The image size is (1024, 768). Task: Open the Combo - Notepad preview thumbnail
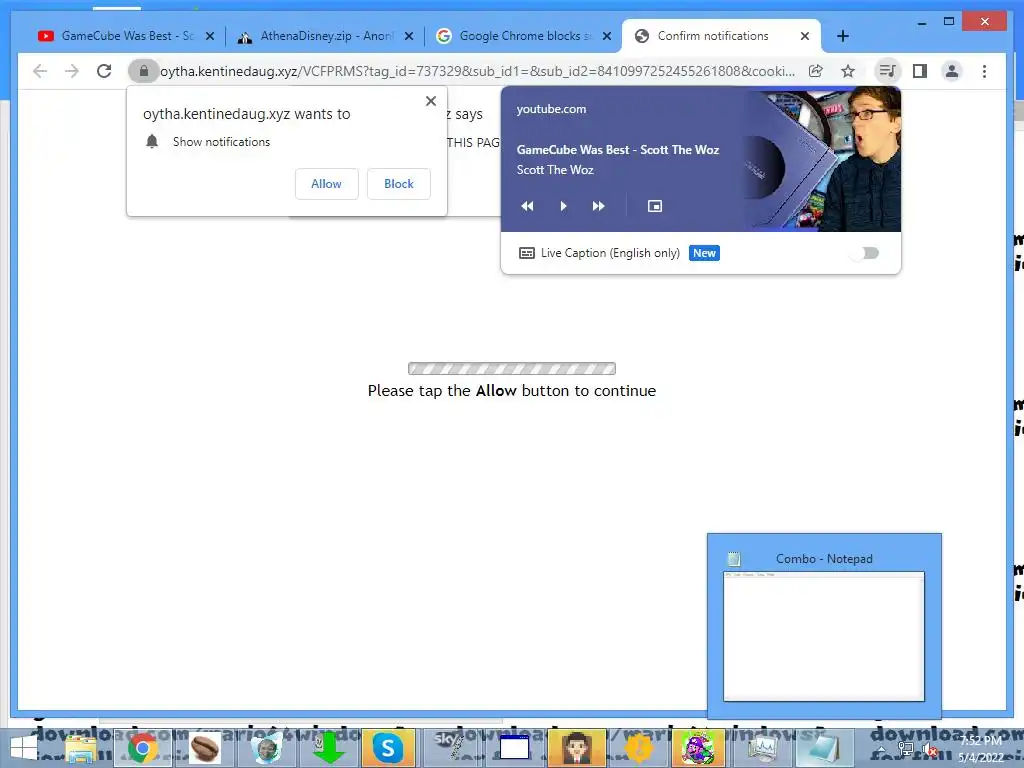pos(824,636)
